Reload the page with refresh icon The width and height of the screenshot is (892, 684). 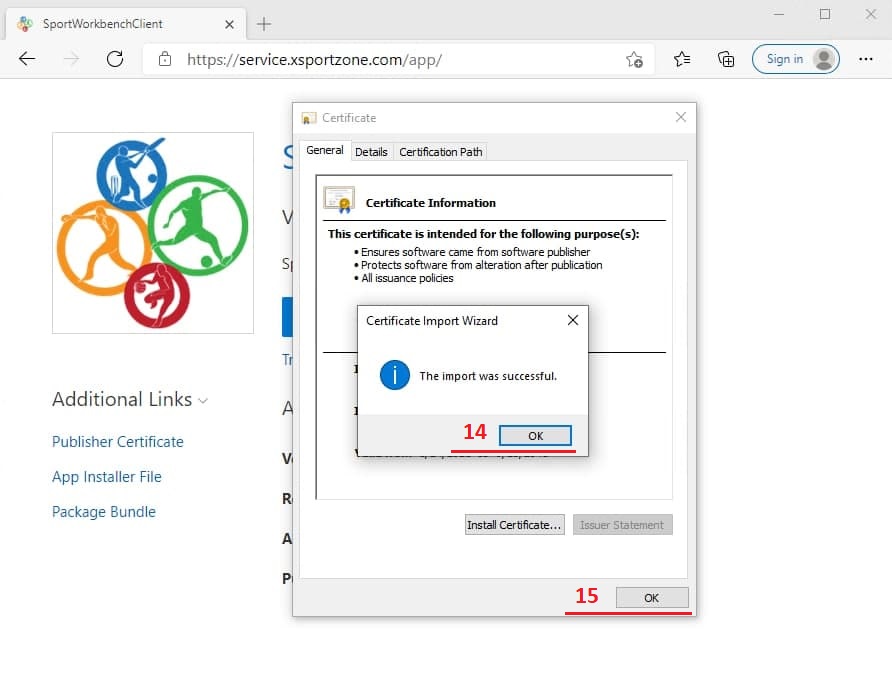(115, 59)
